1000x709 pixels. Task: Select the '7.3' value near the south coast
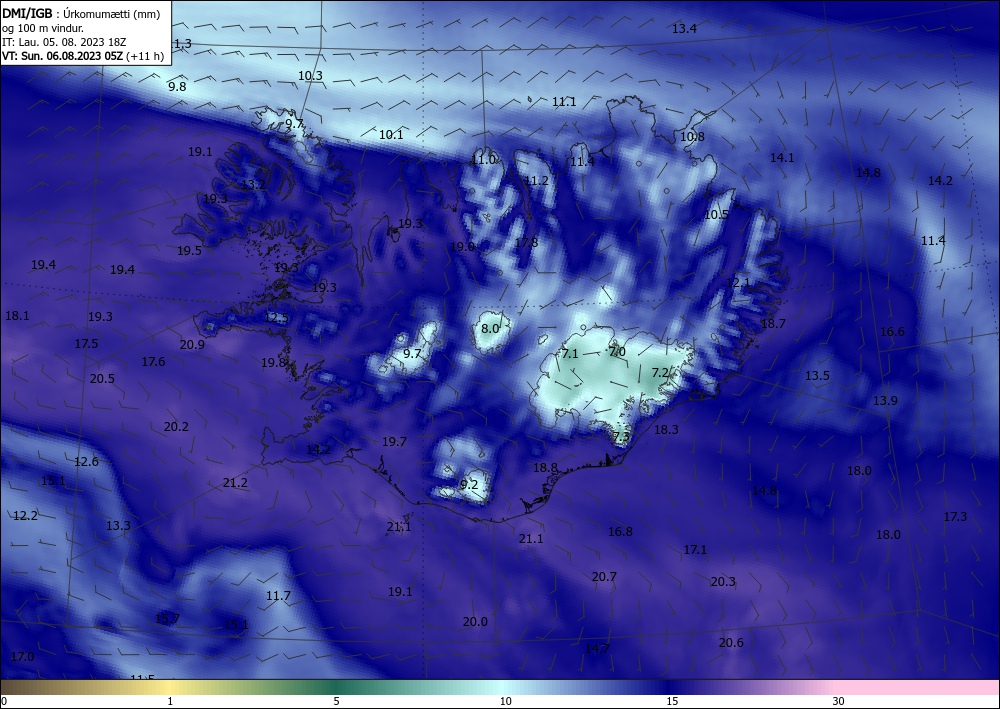[x=621, y=437]
